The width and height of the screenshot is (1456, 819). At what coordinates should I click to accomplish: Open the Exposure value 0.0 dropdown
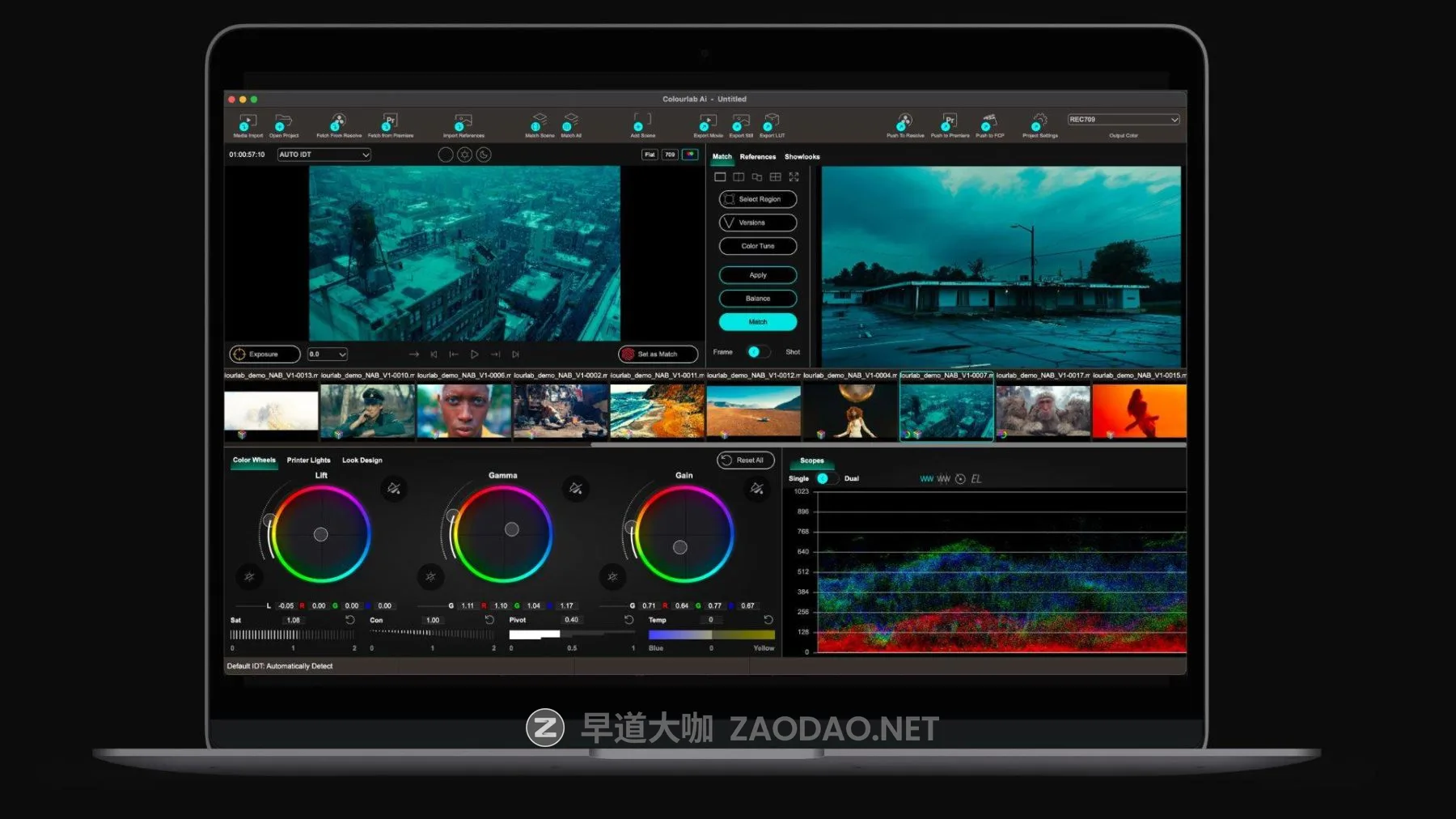point(328,354)
